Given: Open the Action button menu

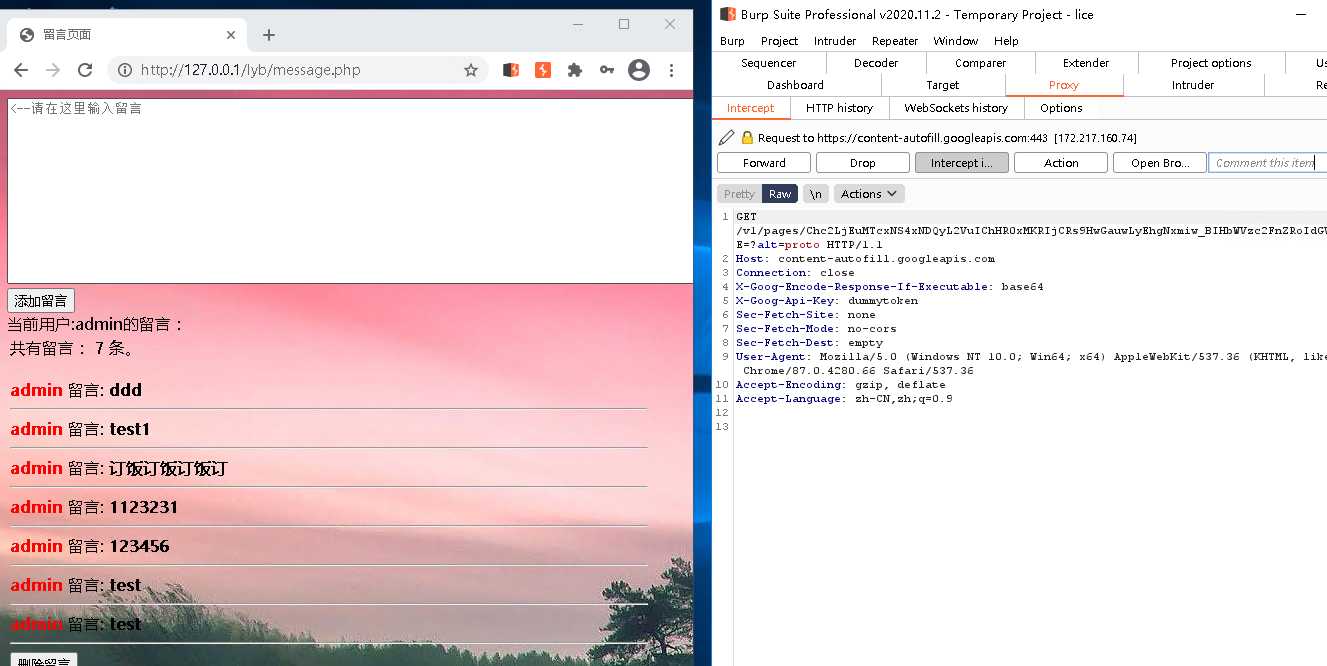Looking at the screenshot, I should tap(1061, 163).
